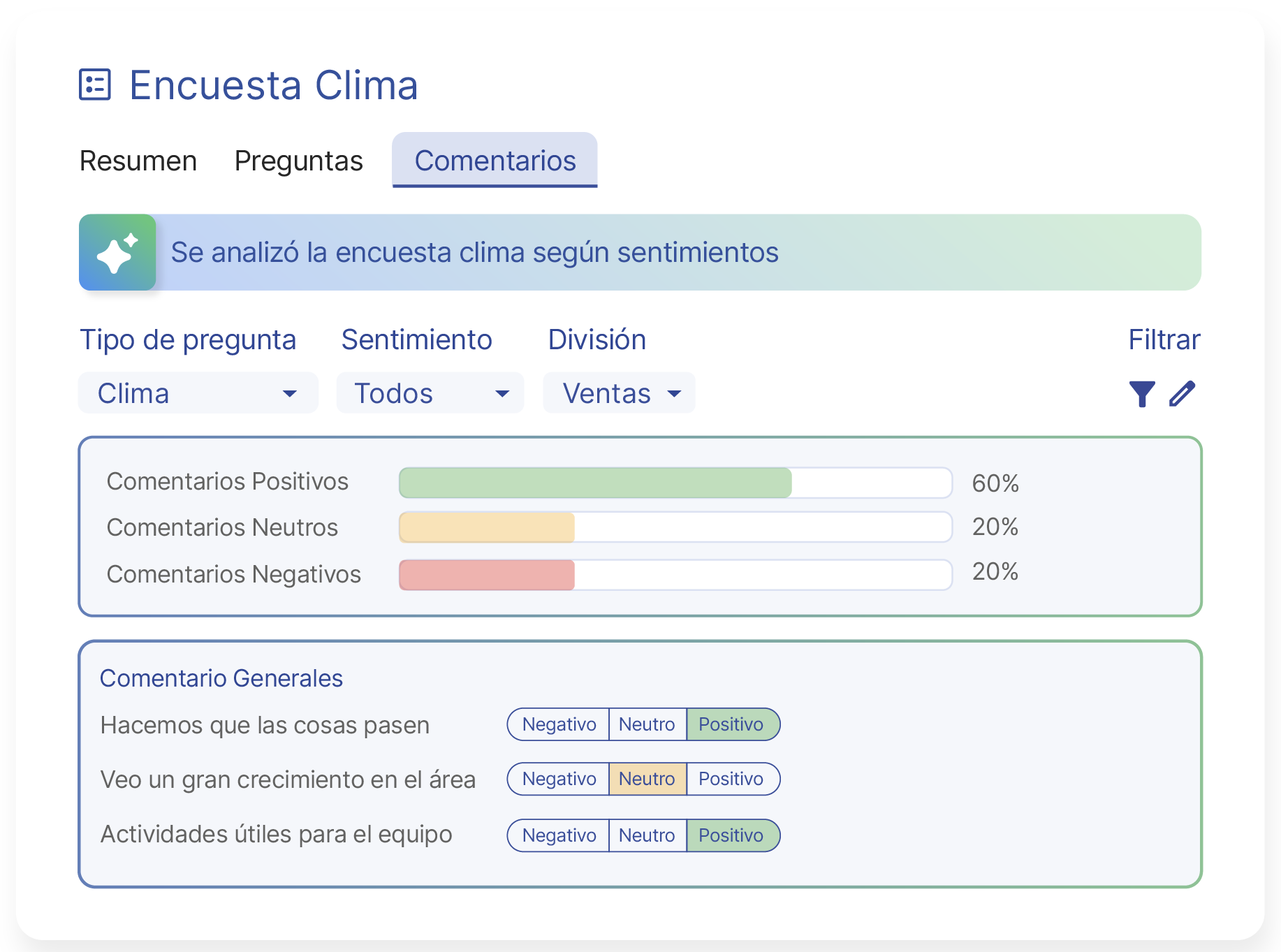1281x952 pixels.
Task: Click the Comentarios Positivos progress bar
Action: [675, 482]
